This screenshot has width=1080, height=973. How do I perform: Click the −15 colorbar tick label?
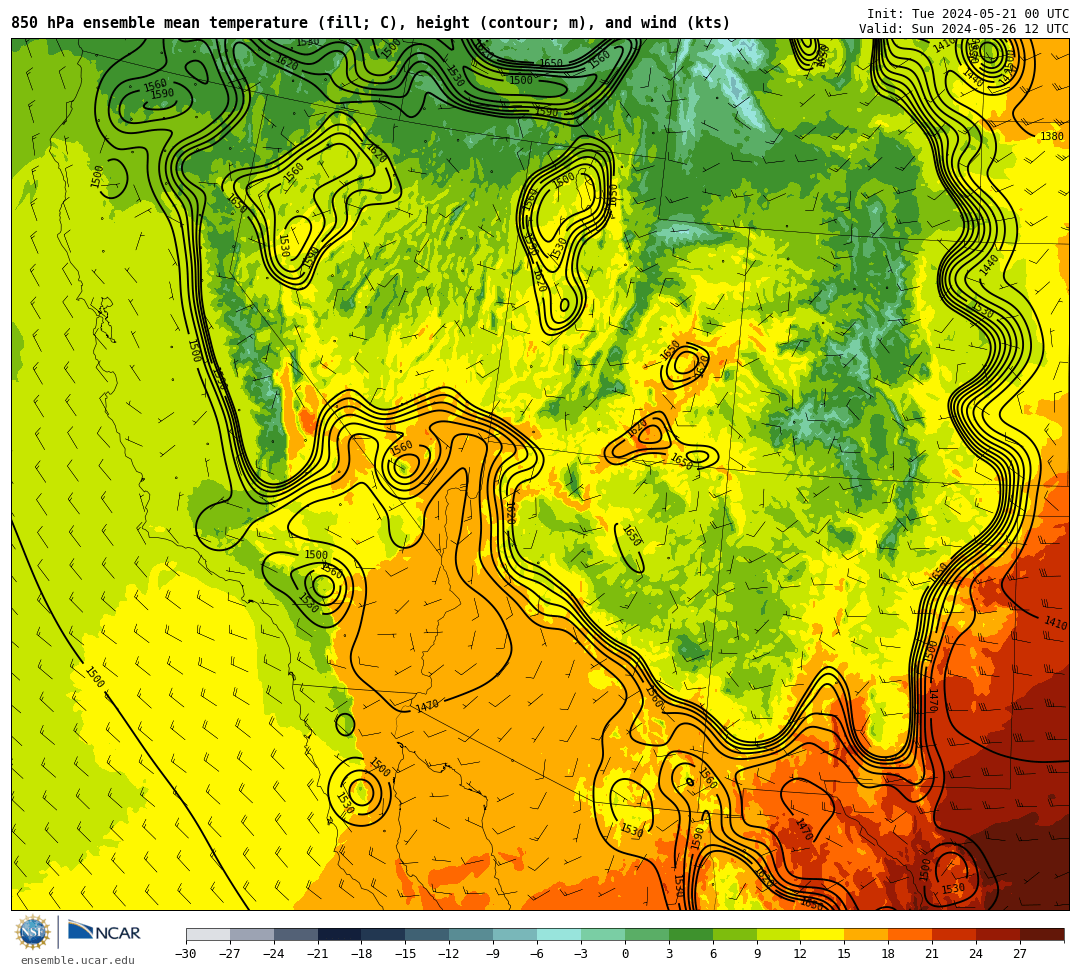tap(406, 954)
